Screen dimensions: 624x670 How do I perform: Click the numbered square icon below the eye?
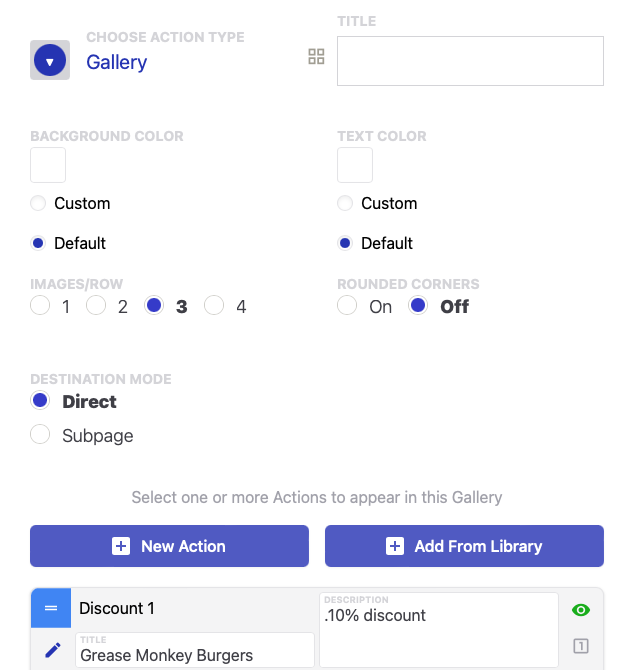(580, 647)
